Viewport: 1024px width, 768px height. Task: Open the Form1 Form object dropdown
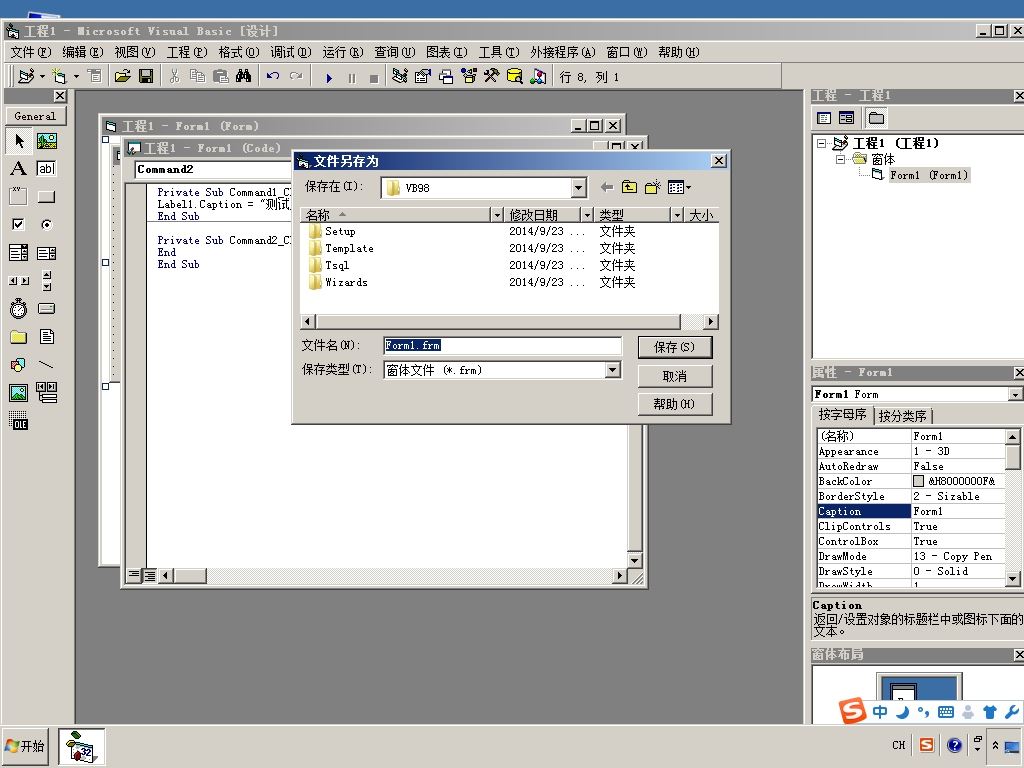click(x=1014, y=394)
